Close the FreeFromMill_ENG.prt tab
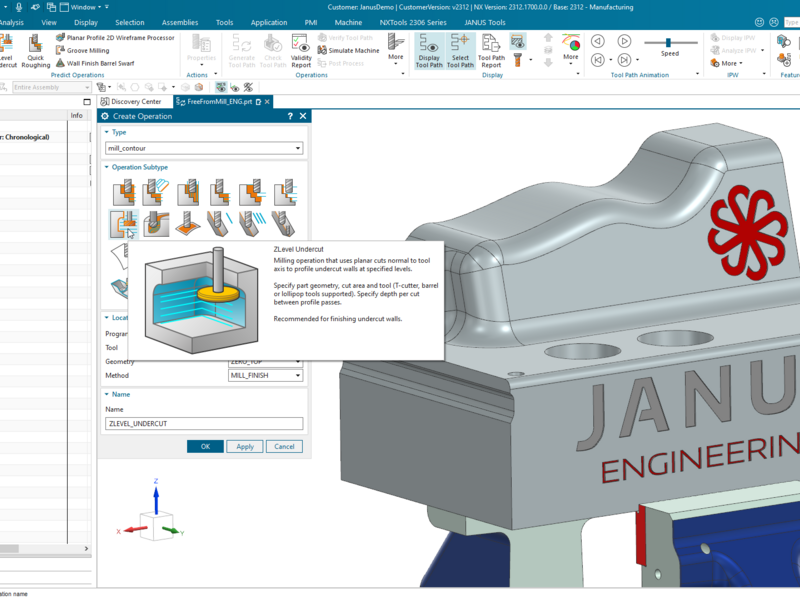Image resolution: width=800 pixels, height=600 pixels. pyautogui.click(x=267, y=102)
